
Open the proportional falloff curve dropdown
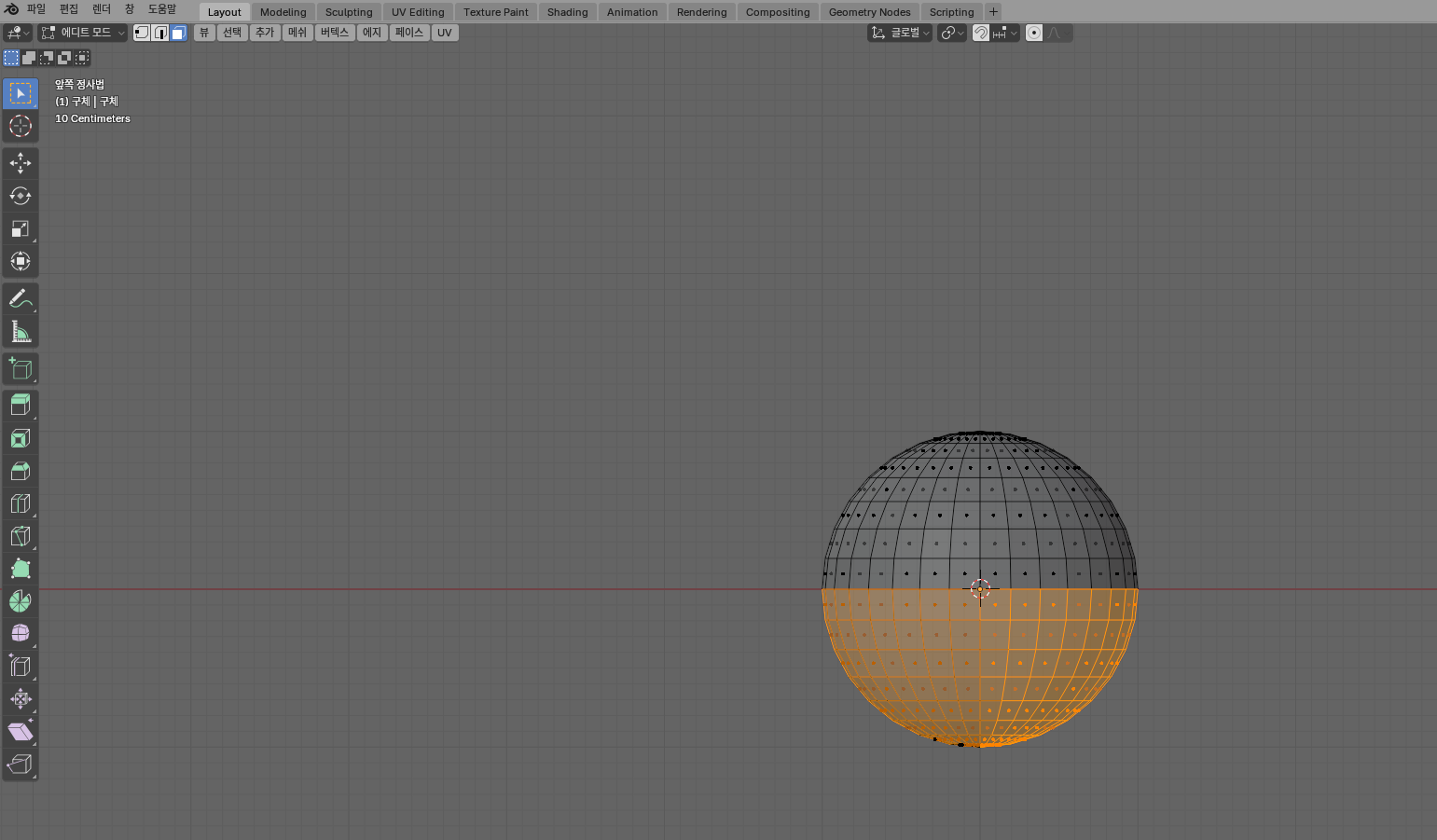[1057, 33]
